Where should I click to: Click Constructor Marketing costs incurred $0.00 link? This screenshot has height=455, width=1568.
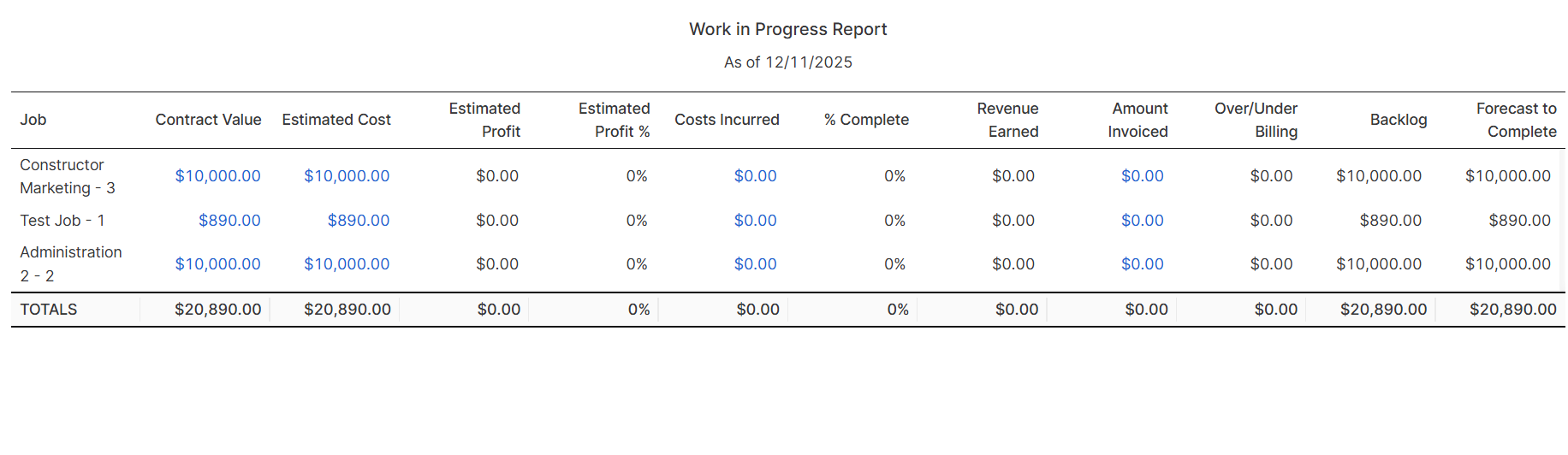point(755,176)
